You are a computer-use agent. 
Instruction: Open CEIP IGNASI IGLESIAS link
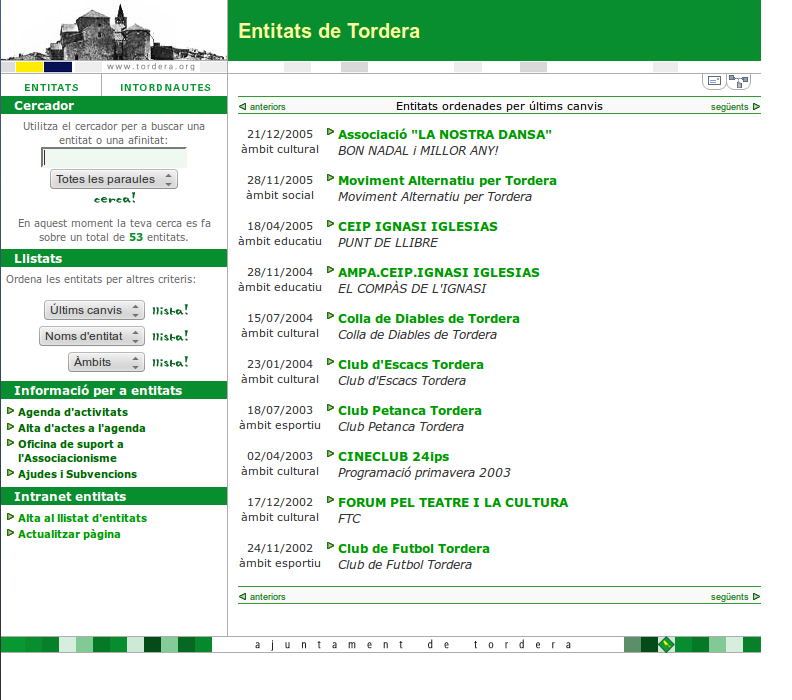tap(418, 226)
